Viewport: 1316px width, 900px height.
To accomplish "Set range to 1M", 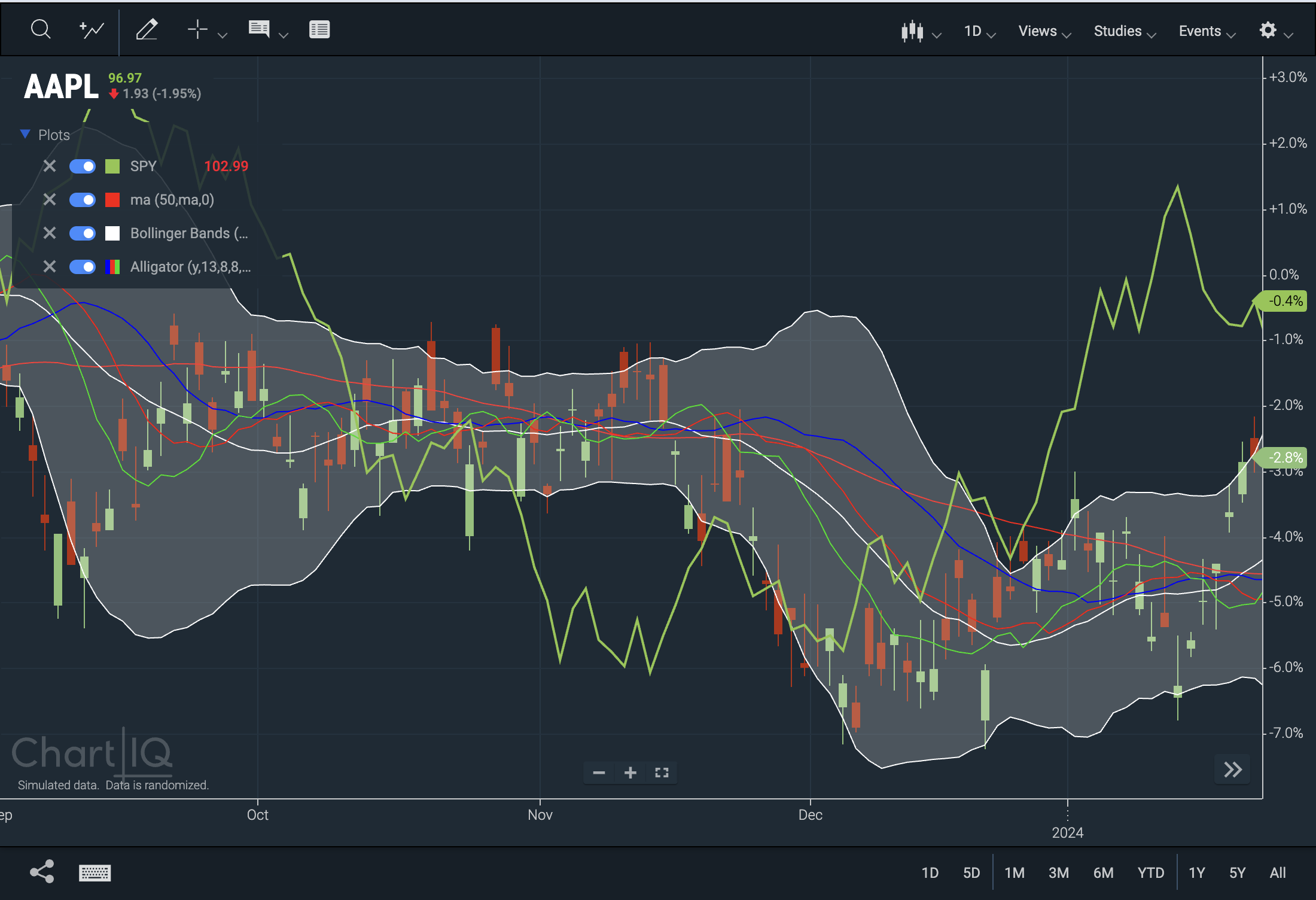I will 1015,873.
